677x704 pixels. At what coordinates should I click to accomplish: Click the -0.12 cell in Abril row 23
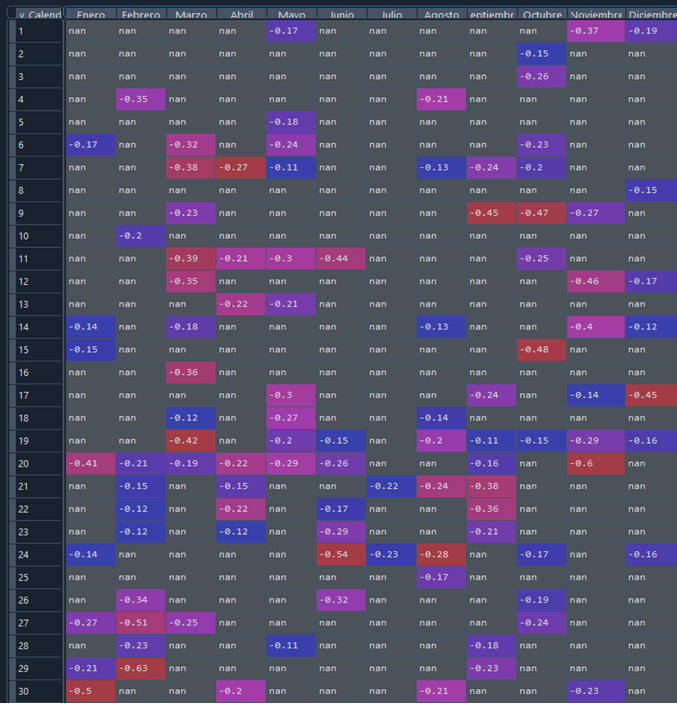[x=241, y=532]
